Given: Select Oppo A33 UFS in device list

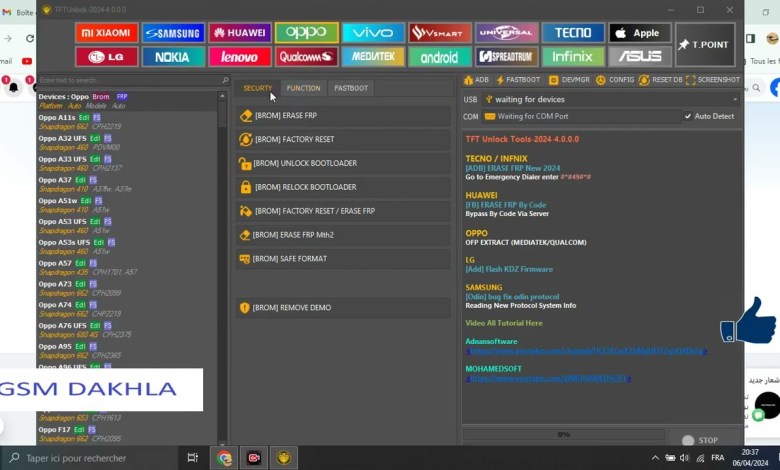Looking at the screenshot, I should click(127, 164).
